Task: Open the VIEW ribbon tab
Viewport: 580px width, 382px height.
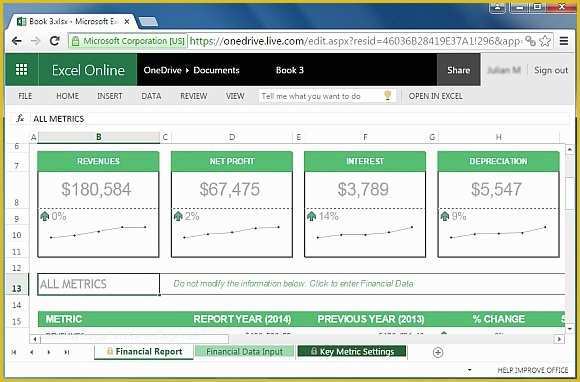Action: click(x=235, y=96)
